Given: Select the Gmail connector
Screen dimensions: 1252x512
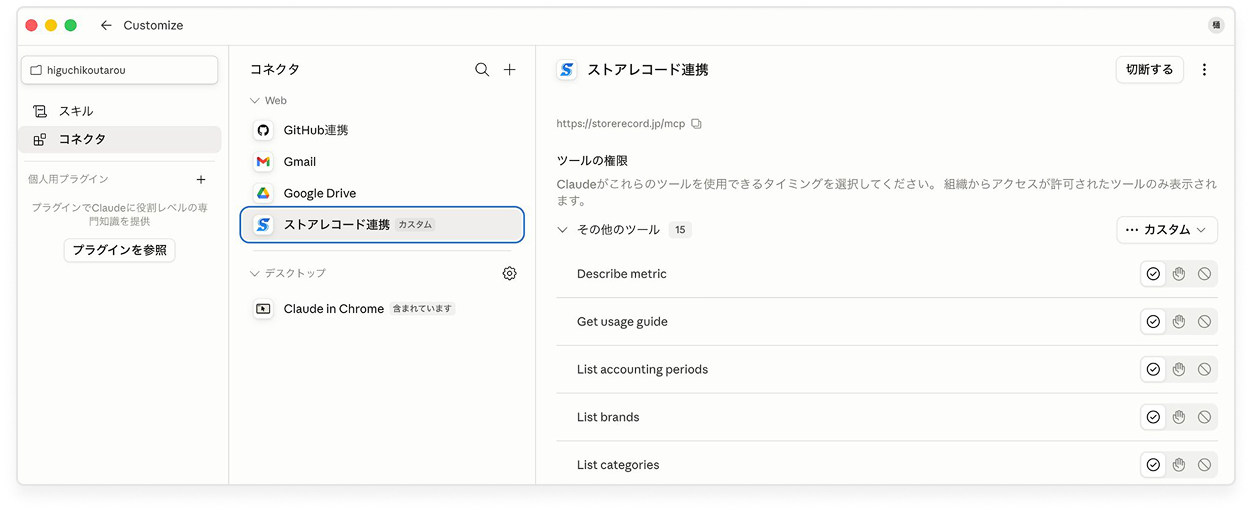Looking at the screenshot, I should coord(382,161).
